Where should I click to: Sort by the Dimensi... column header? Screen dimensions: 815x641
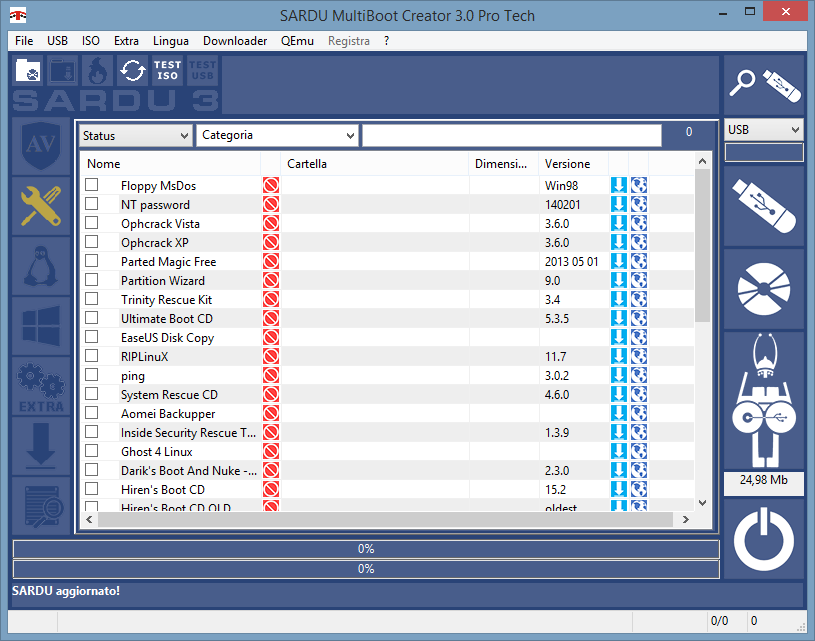click(x=503, y=164)
